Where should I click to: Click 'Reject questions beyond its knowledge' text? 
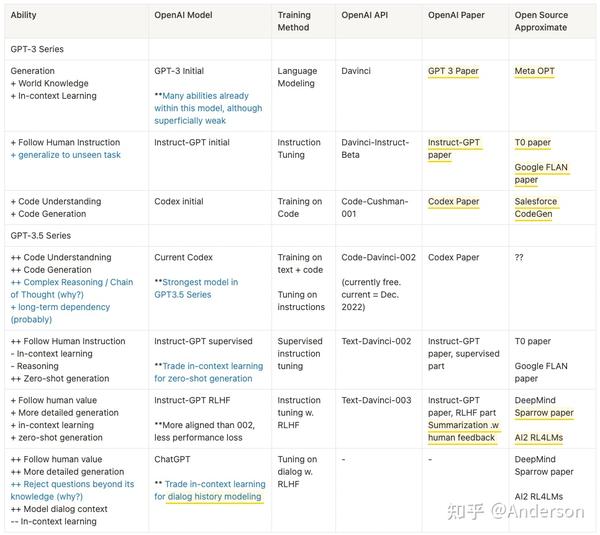(x=72, y=490)
